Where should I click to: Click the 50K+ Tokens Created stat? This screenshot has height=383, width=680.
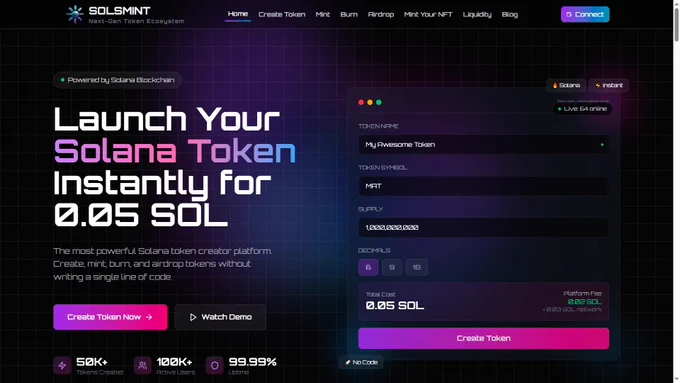[x=88, y=365]
